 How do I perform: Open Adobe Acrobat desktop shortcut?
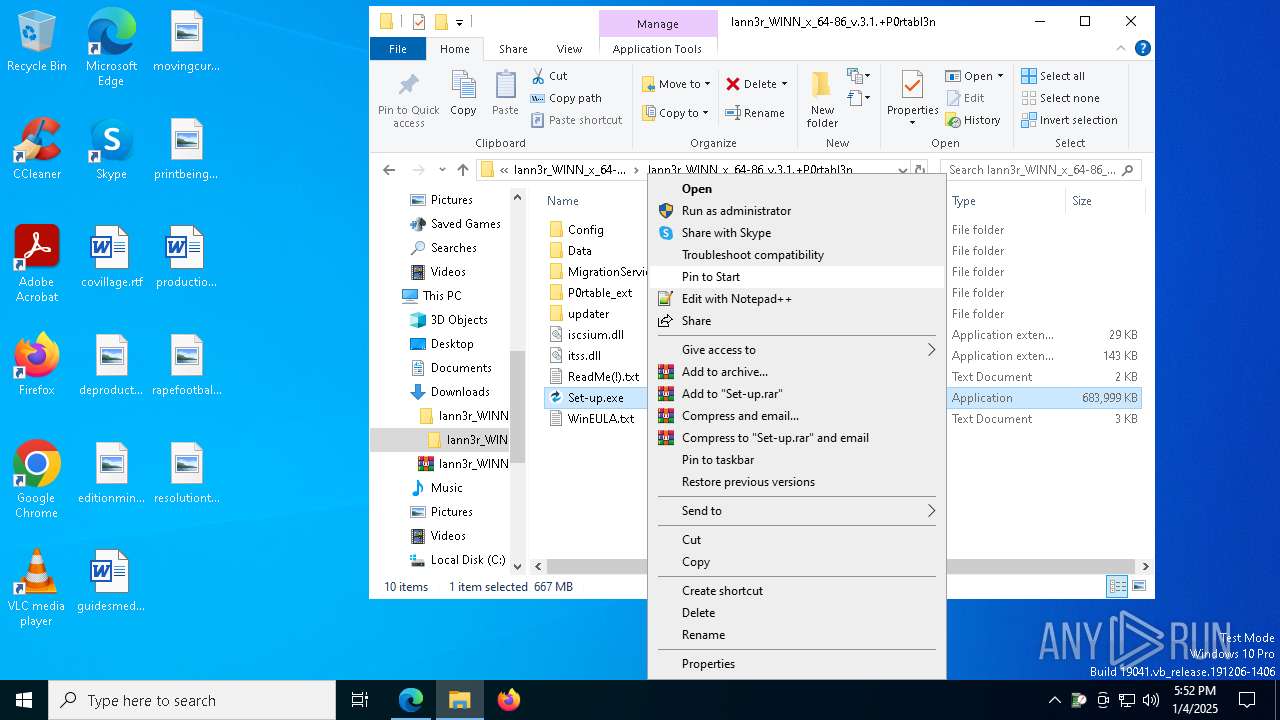click(37, 264)
